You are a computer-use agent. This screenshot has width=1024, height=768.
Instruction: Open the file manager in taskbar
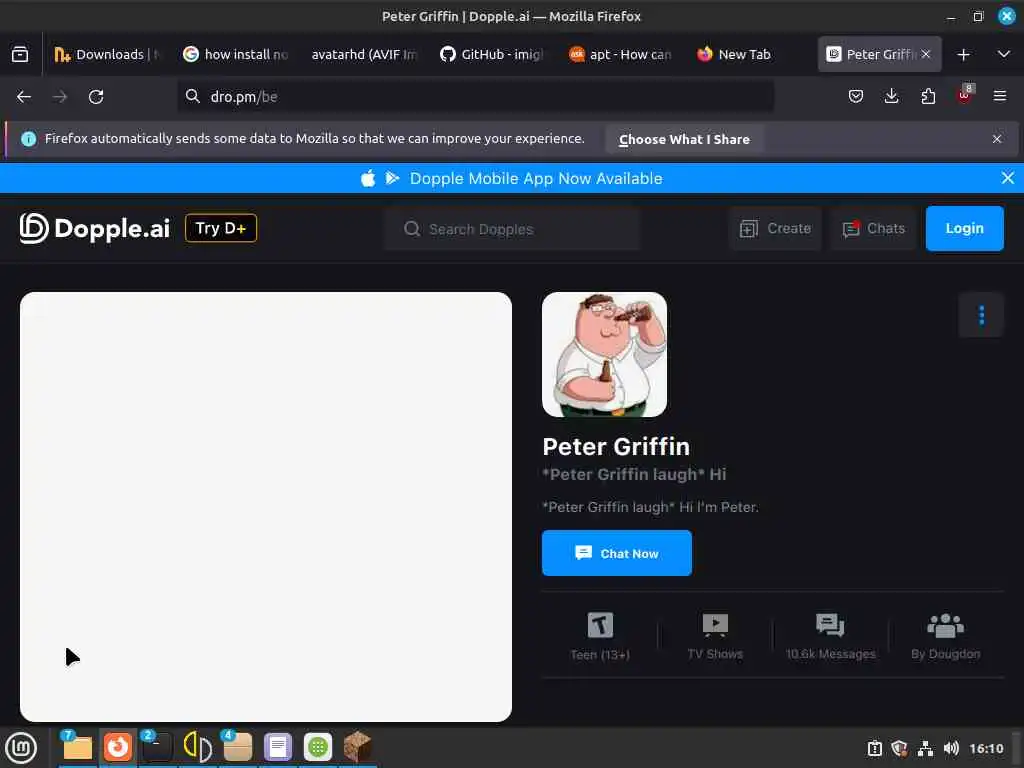pos(77,747)
